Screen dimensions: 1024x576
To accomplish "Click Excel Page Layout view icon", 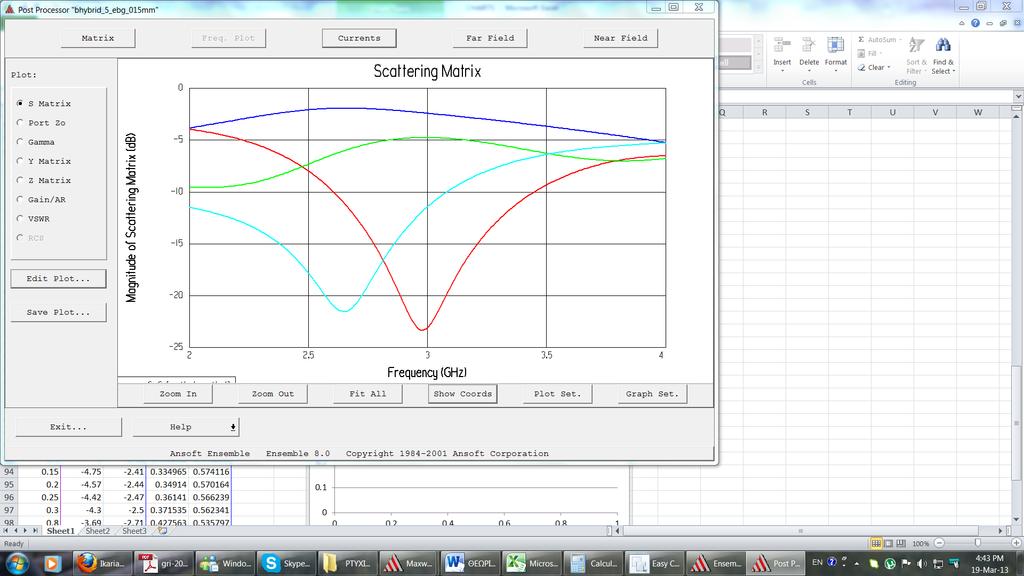I will (888, 543).
